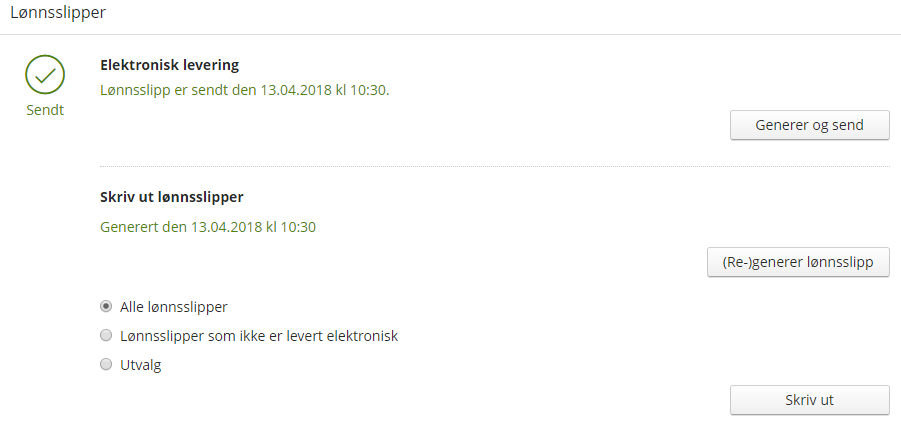
Task: Click the dotted divider between sections
Action: [495, 167]
